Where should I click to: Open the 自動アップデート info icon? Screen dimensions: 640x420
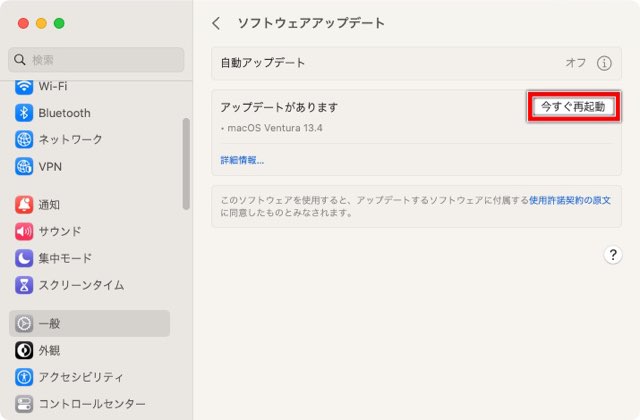point(604,63)
